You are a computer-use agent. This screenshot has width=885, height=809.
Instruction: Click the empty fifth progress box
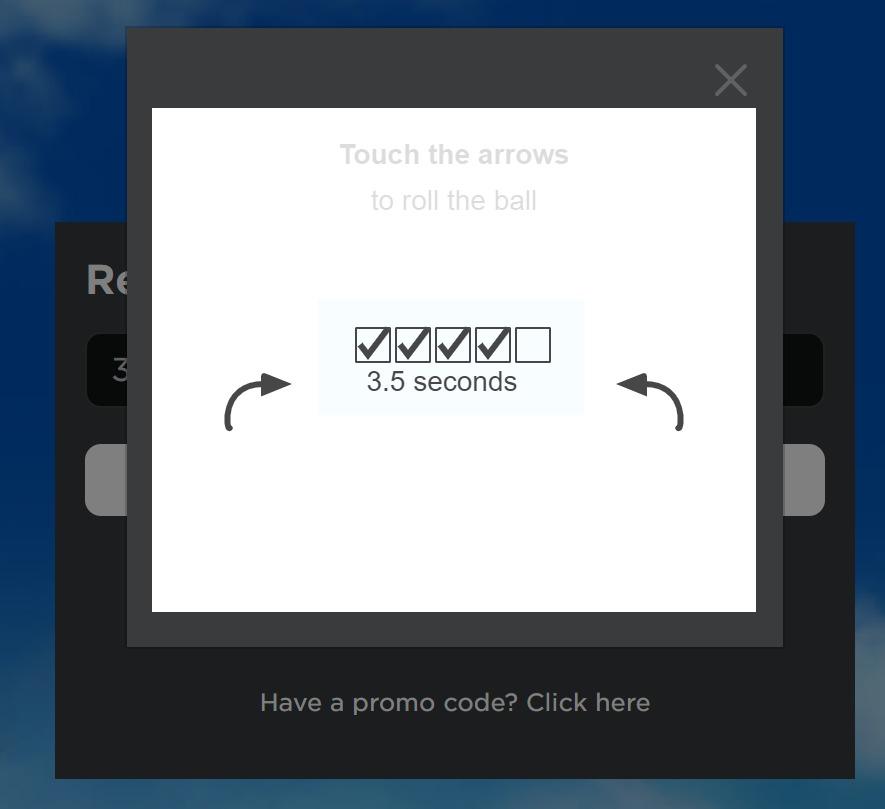[533, 345]
